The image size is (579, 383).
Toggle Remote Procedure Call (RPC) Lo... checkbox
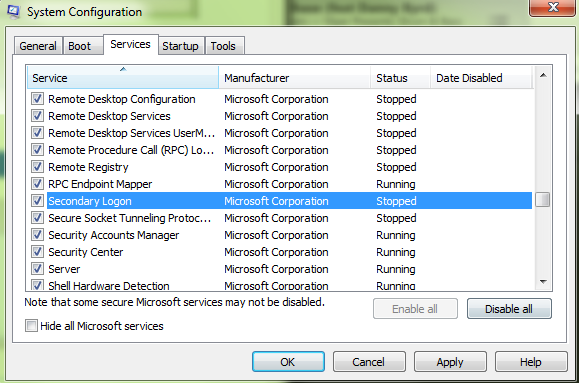point(37,150)
